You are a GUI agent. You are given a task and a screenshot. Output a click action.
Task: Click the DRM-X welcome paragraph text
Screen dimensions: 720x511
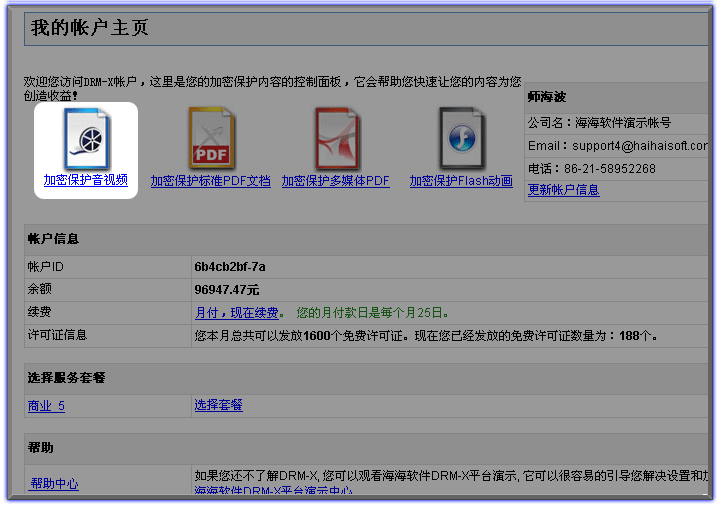pos(272,88)
